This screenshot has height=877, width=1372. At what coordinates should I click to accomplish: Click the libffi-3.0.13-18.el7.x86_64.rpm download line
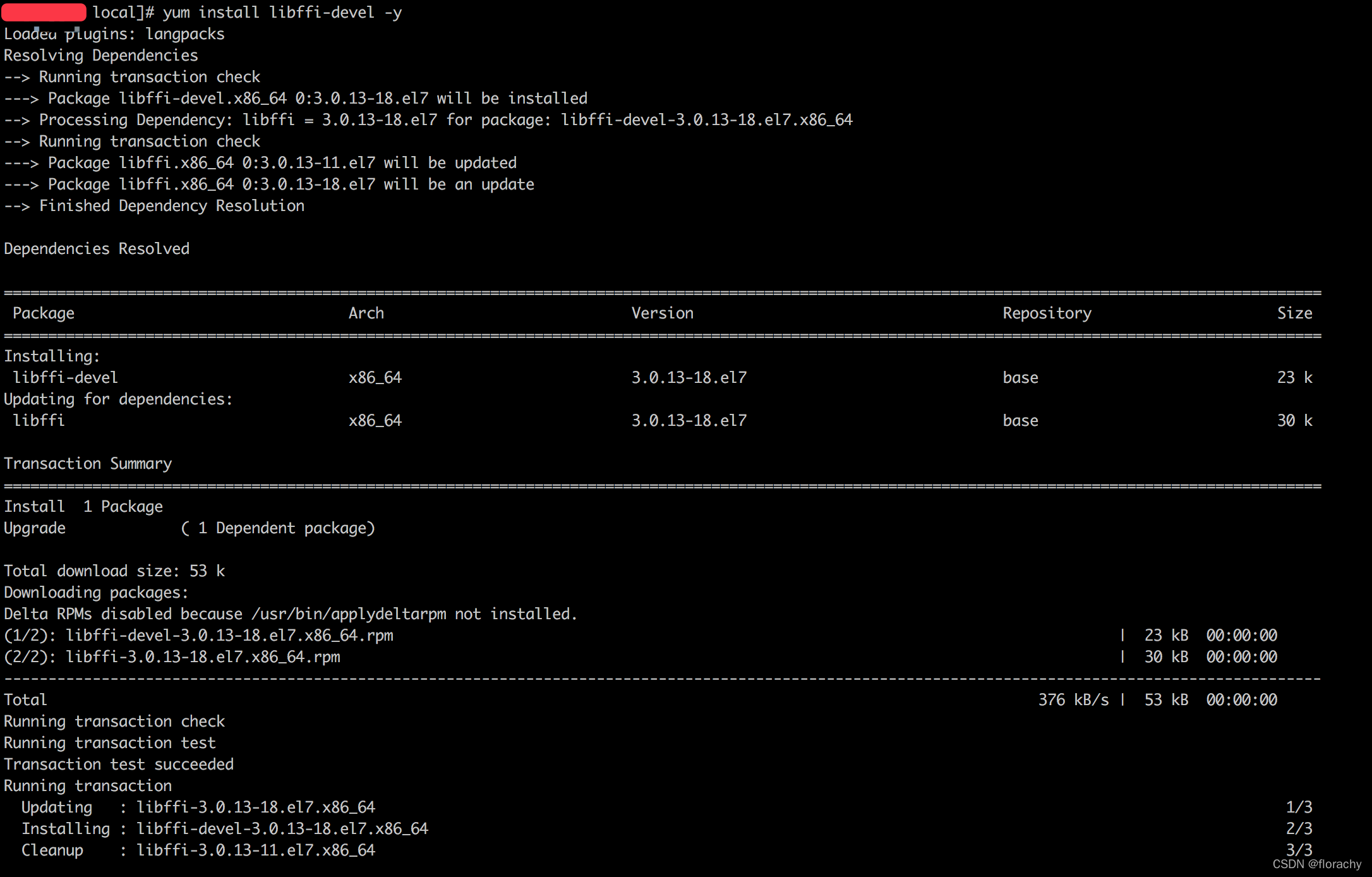click(x=203, y=657)
